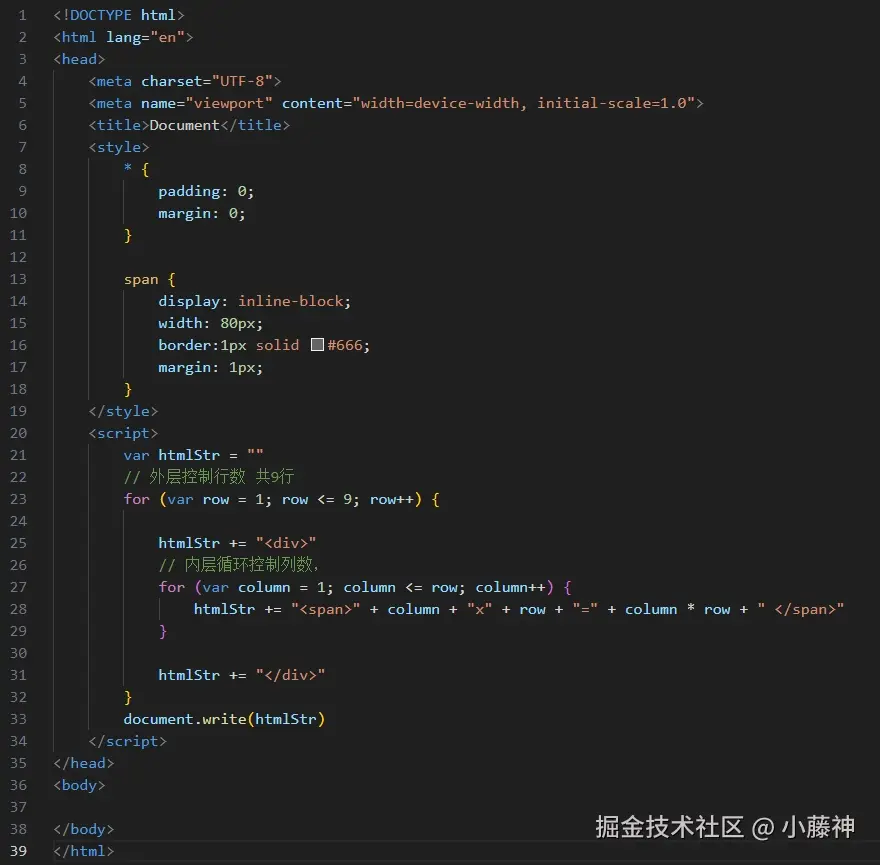Click line number 39 in the gutter
The height and width of the screenshot is (865, 880).
pyautogui.click(x=19, y=851)
